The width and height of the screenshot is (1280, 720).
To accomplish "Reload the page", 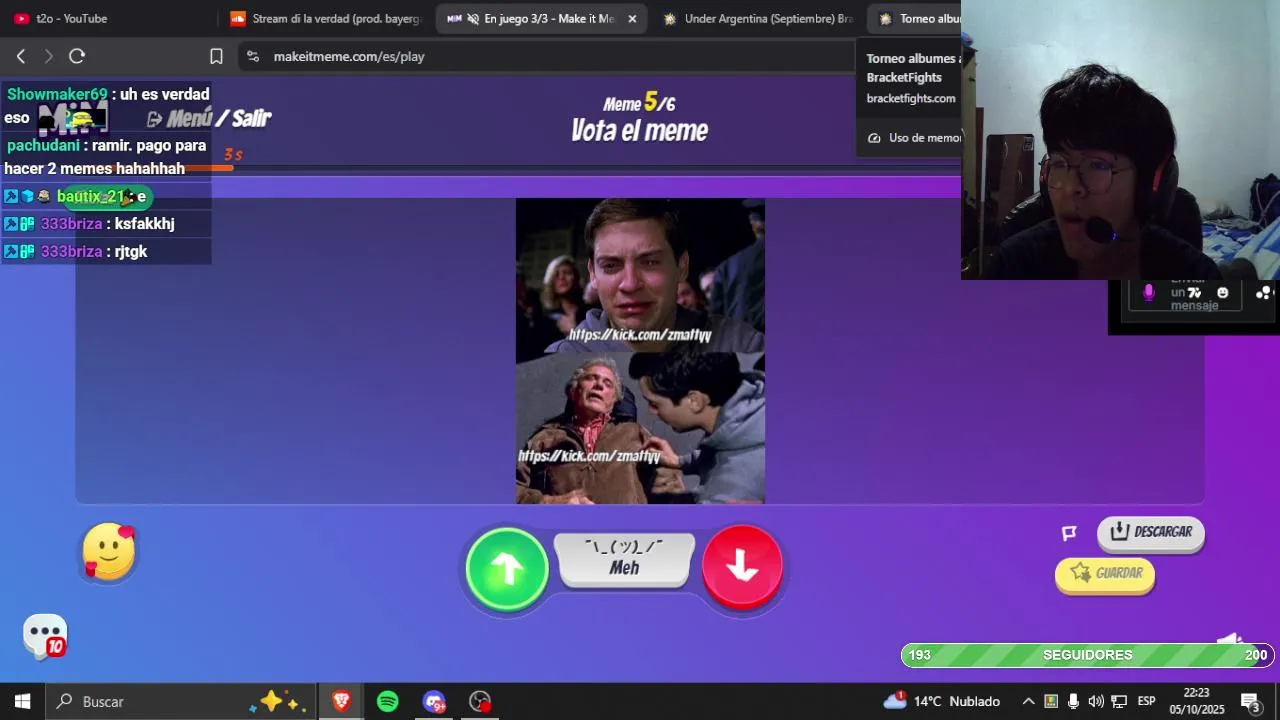I will [77, 56].
